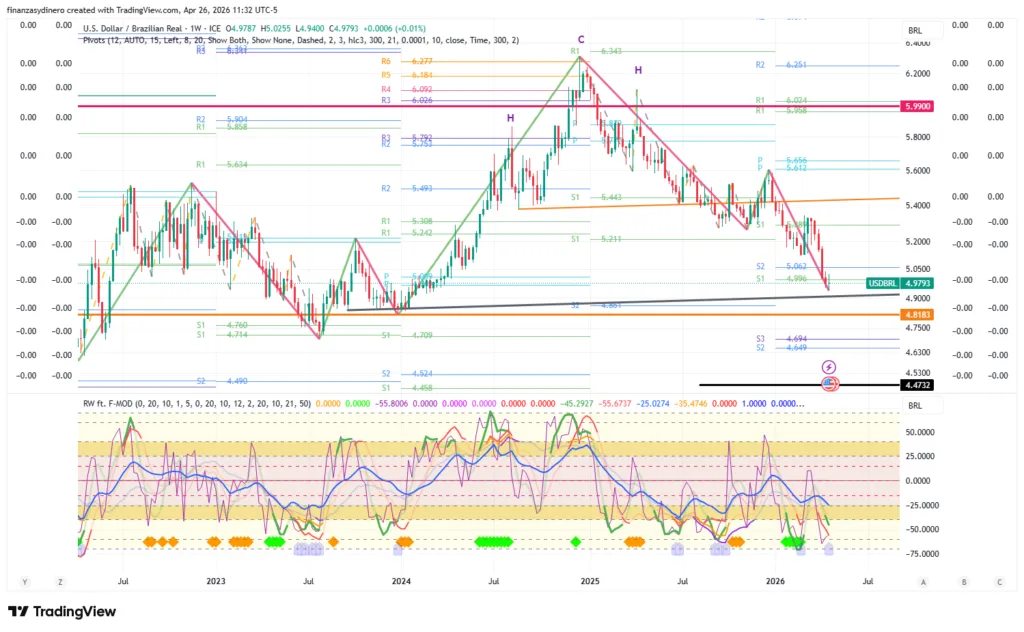Select the Pivots indicator legend text
The height and width of the screenshot is (632, 1024).
point(300,40)
